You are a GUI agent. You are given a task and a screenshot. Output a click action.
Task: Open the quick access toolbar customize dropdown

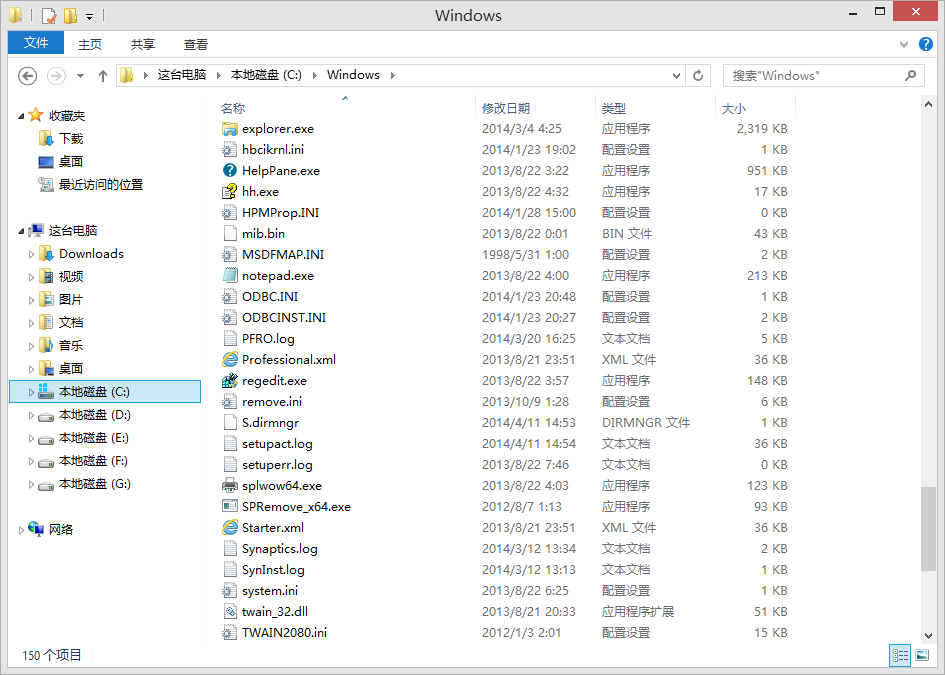pos(89,17)
